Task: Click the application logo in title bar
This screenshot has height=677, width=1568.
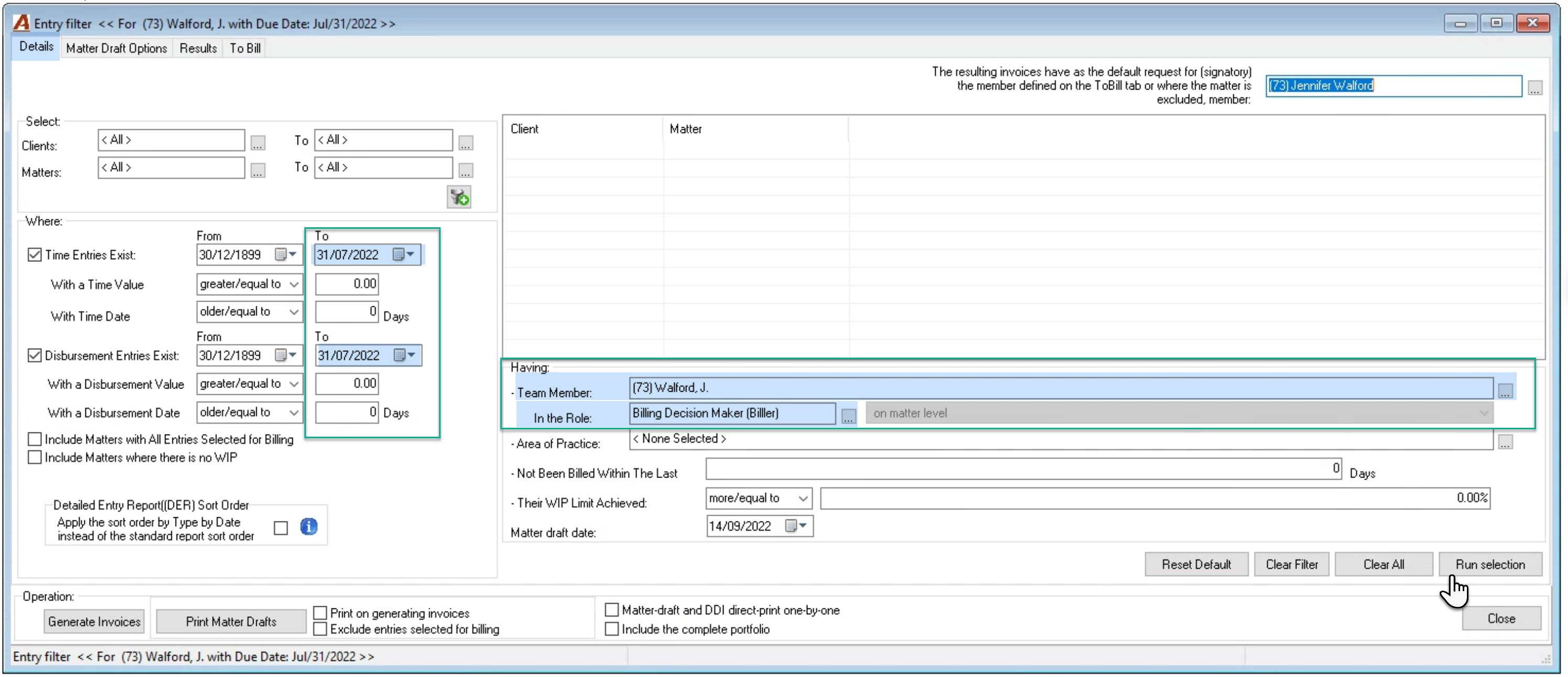Action: tap(21, 23)
